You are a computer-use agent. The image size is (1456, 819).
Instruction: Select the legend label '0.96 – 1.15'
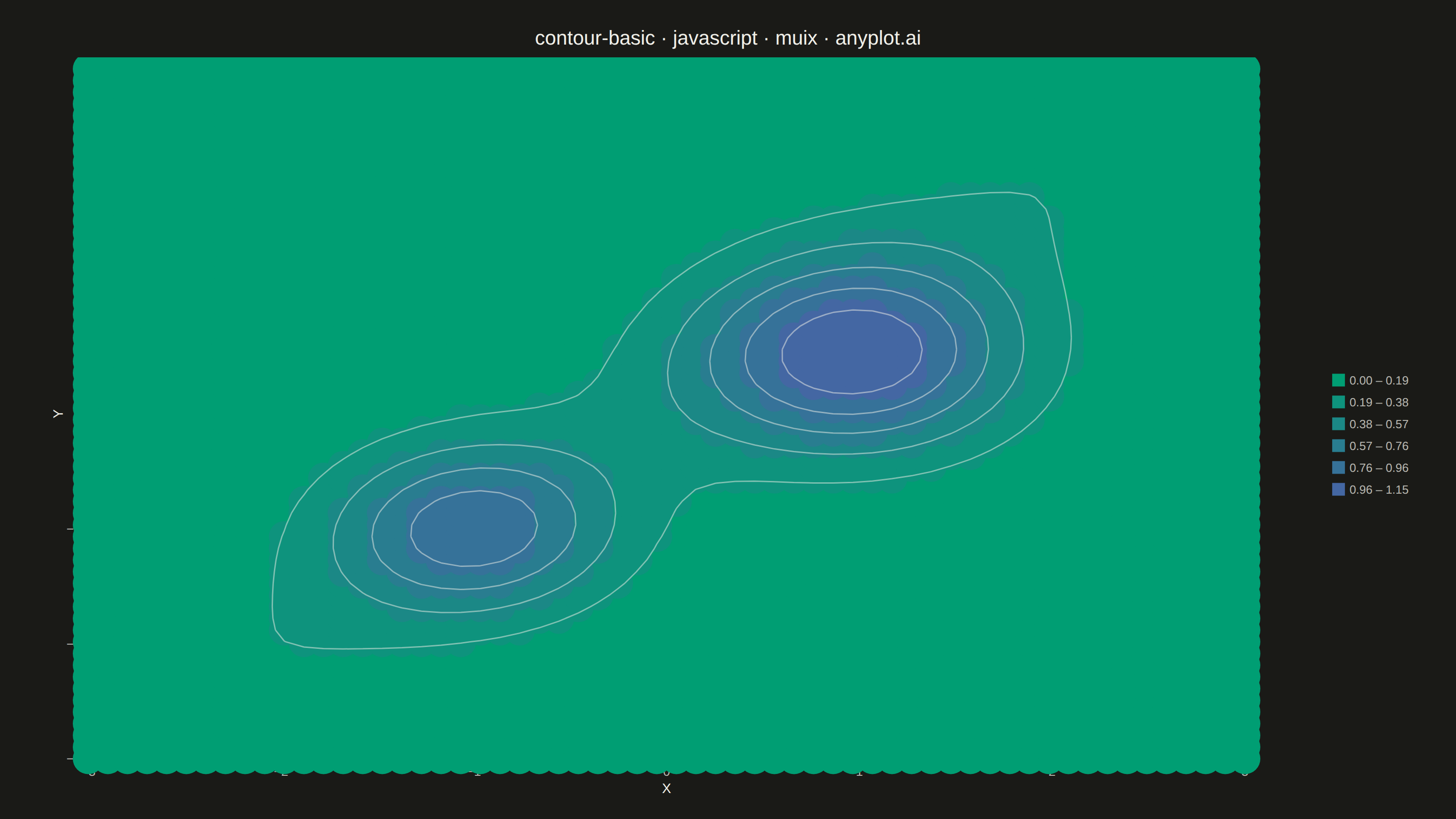coord(1379,490)
